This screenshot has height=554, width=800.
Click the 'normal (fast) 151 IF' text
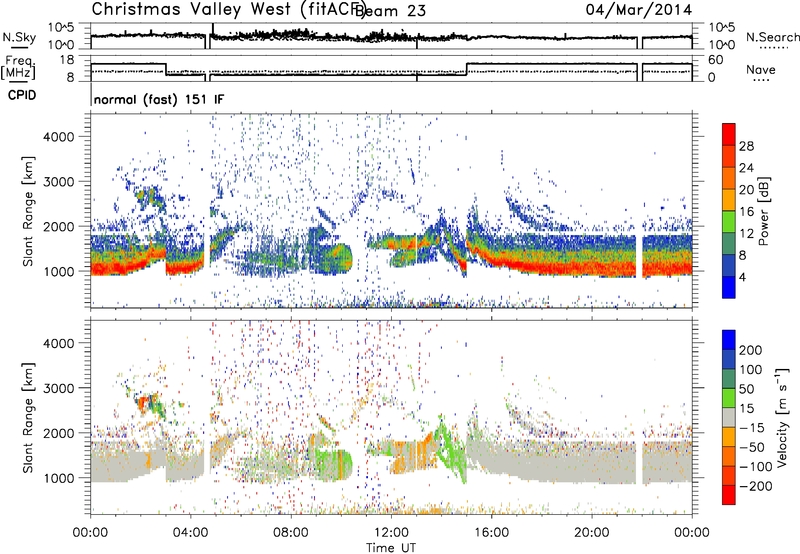pos(159,100)
